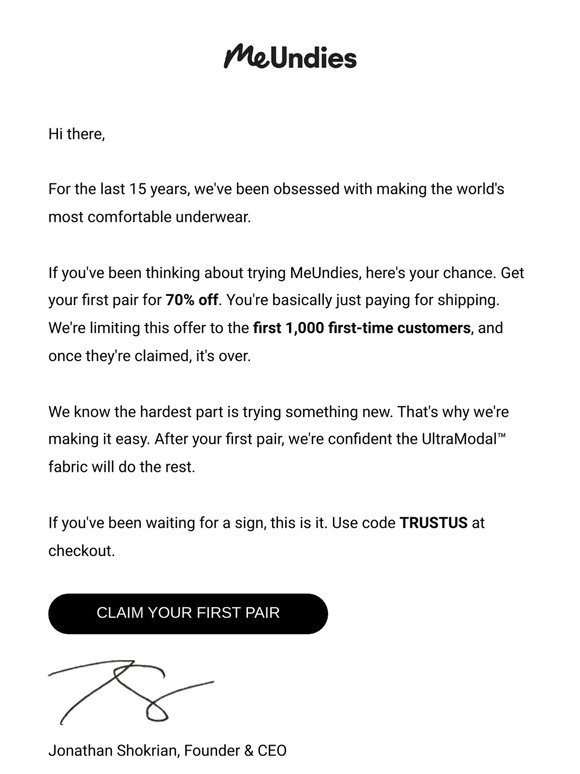
Task: Select the bold TRUSTUS promo code
Action: (433, 522)
